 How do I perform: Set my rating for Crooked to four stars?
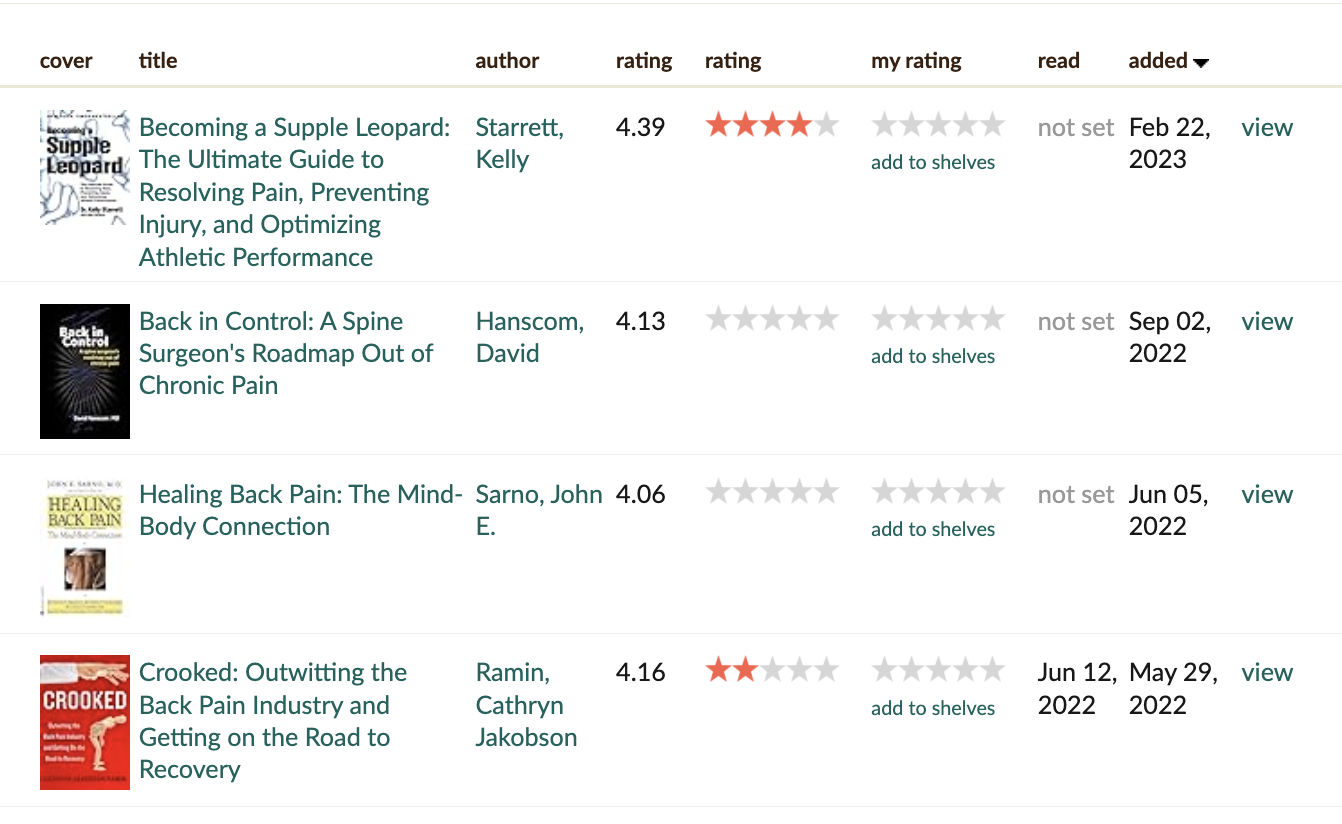tap(965, 671)
